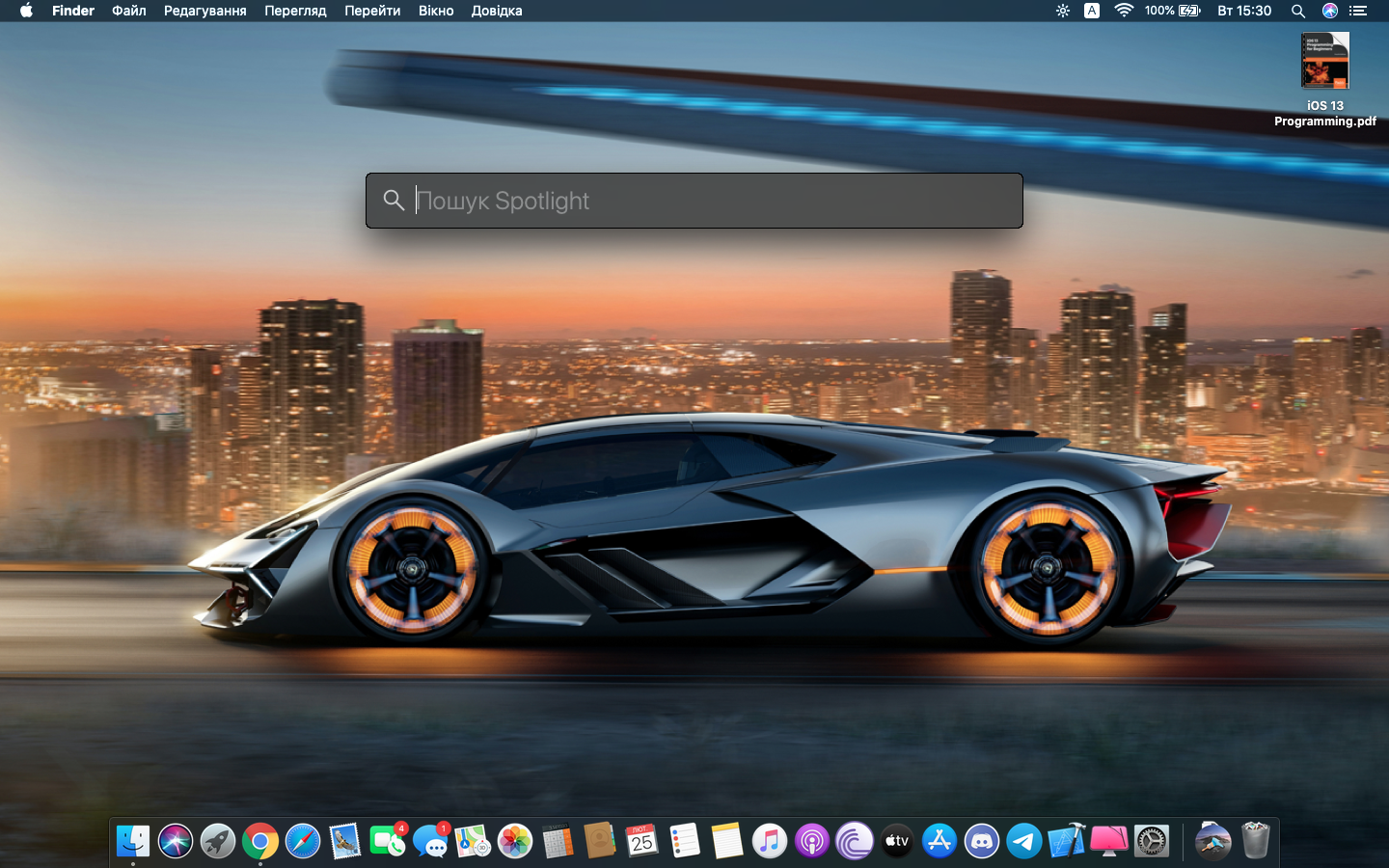The image size is (1389, 868).
Task: Open Google Chrome from the Dock
Action: [260, 841]
